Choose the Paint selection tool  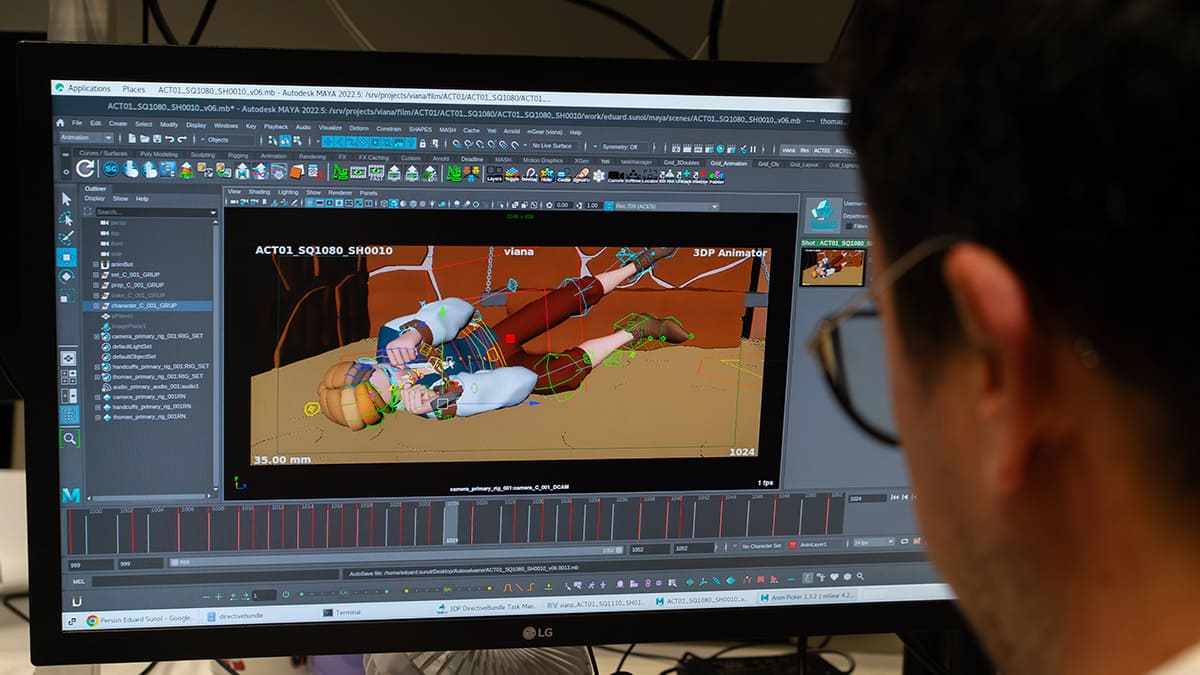(x=66, y=237)
